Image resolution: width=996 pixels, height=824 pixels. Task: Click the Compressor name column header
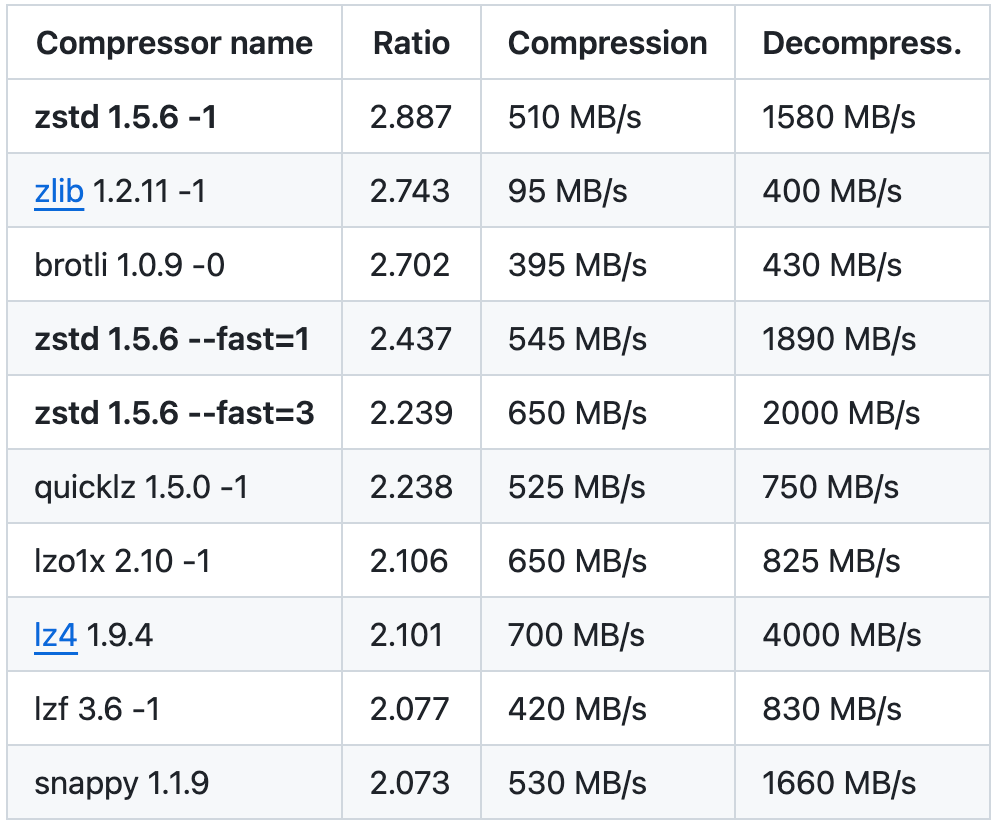click(174, 43)
